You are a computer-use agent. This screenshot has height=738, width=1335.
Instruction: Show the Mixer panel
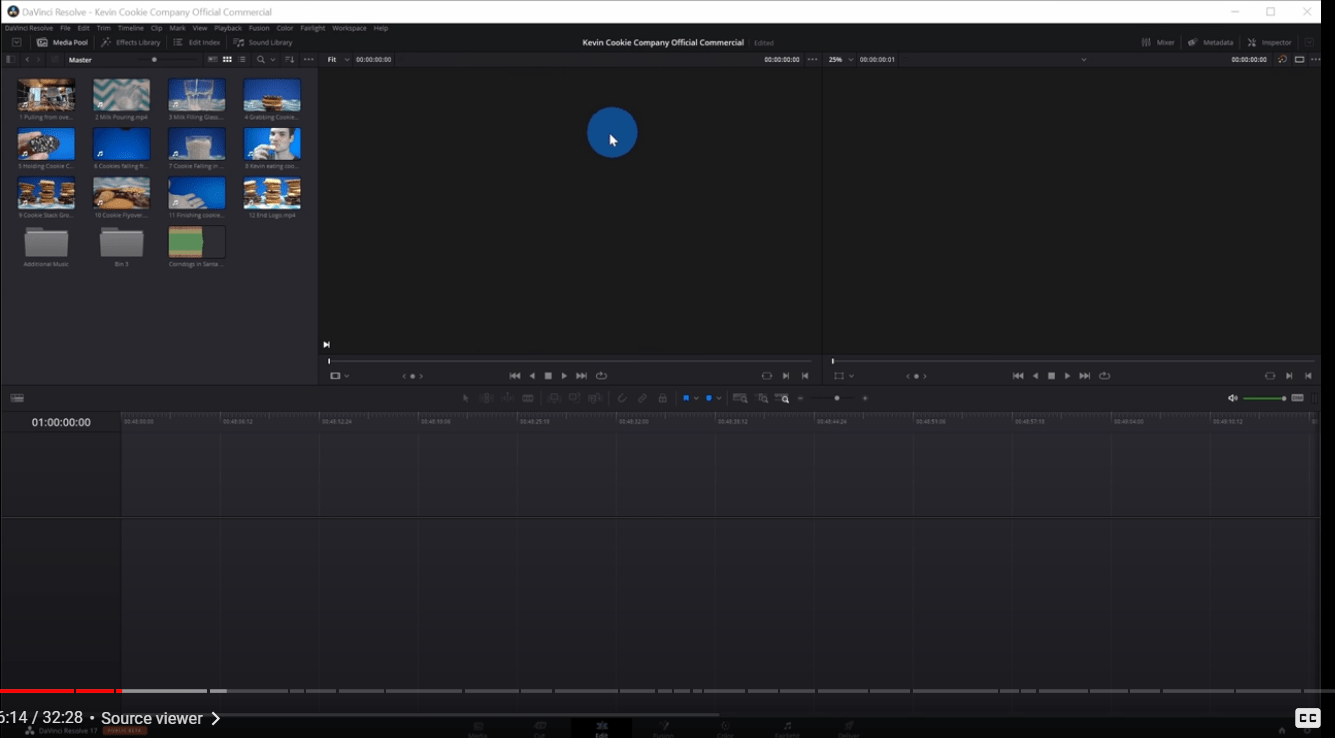[1158, 43]
